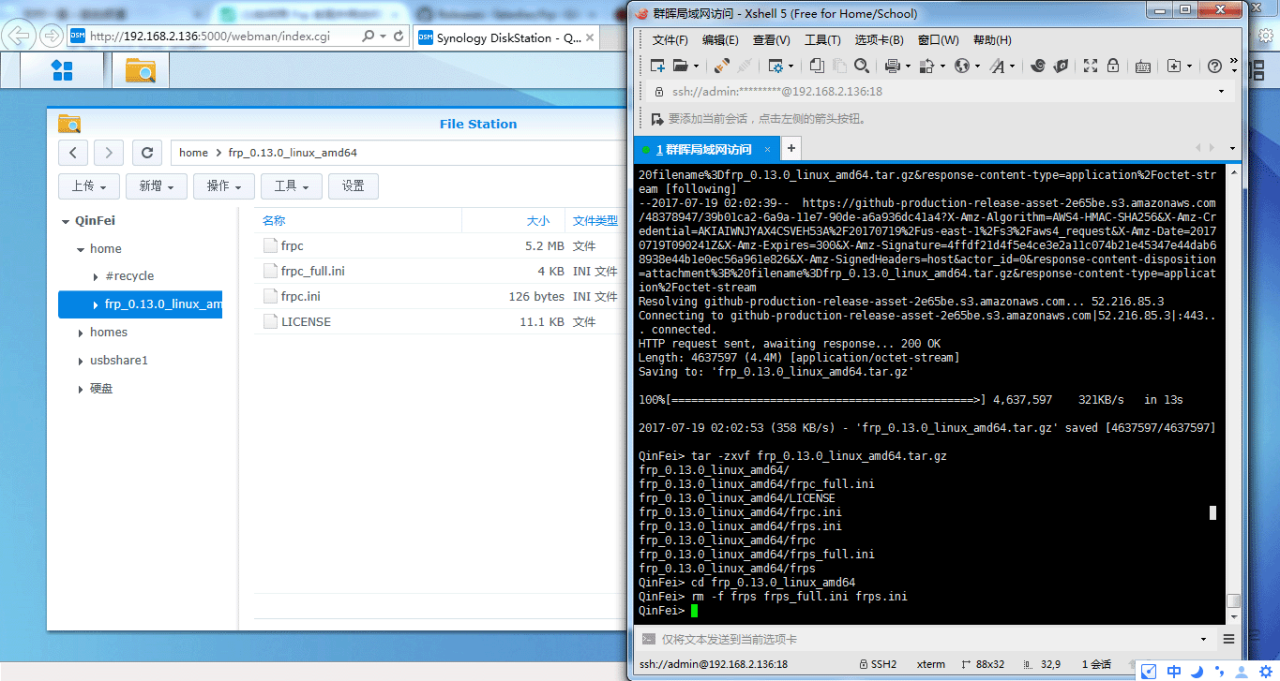Select the frpc_full.ini file

point(312,271)
